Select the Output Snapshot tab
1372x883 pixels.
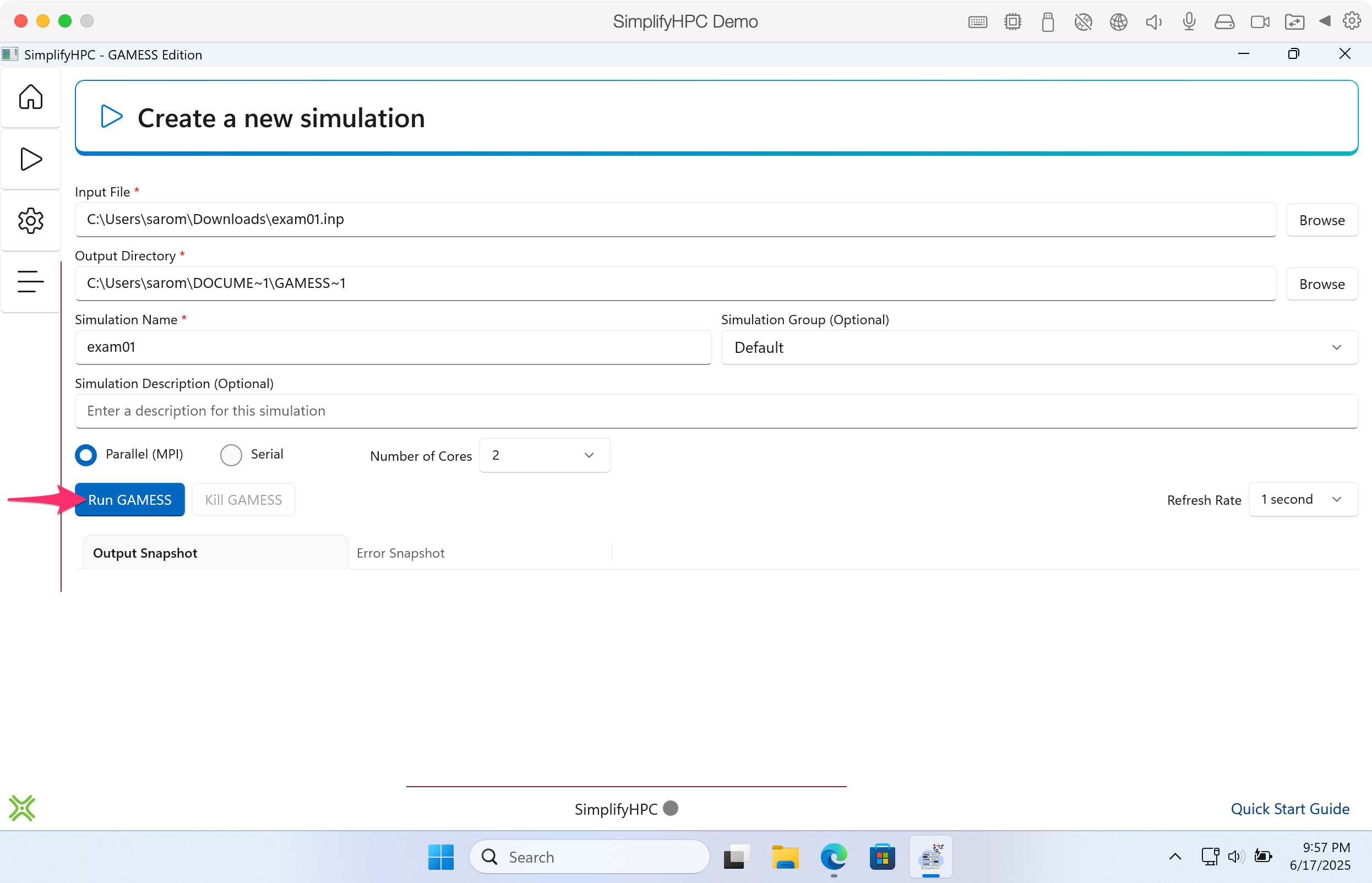(145, 553)
